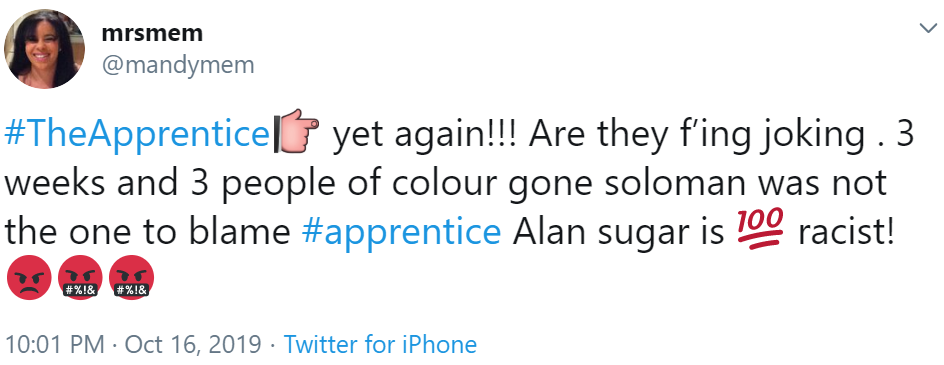Viewport: 944px width, 365px height.
Task: Click the pointing finger emoji
Action: point(296,129)
